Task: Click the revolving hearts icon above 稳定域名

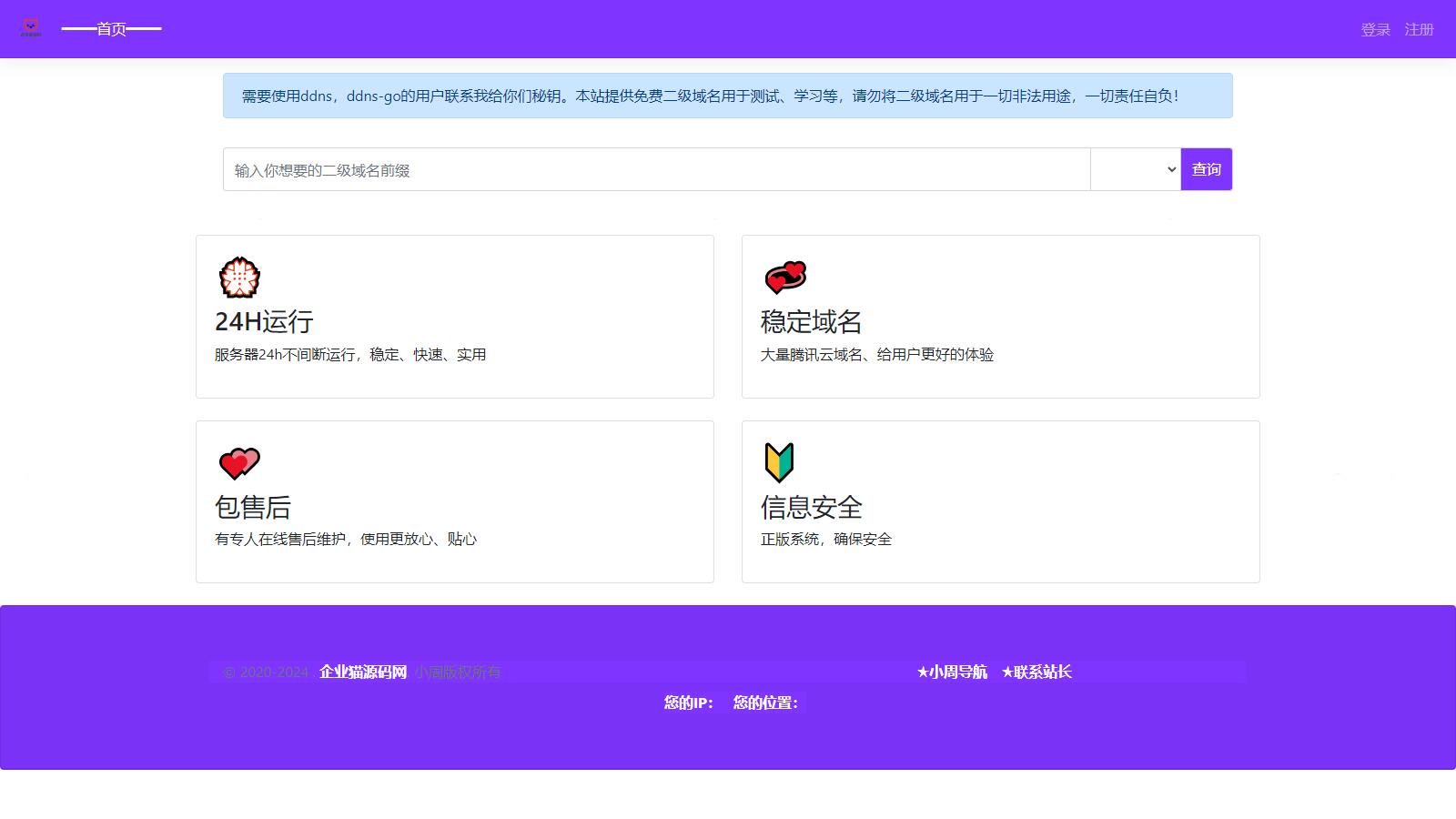Action: (x=785, y=278)
